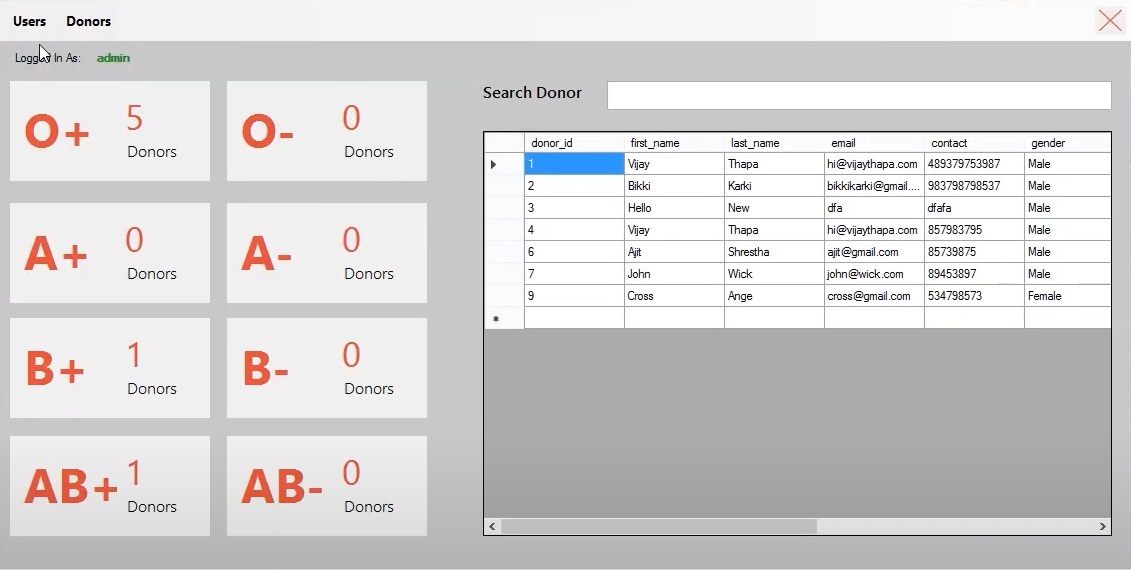Open the Donors menu
The width and height of the screenshot is (1131, 570).
pos(88,21)
